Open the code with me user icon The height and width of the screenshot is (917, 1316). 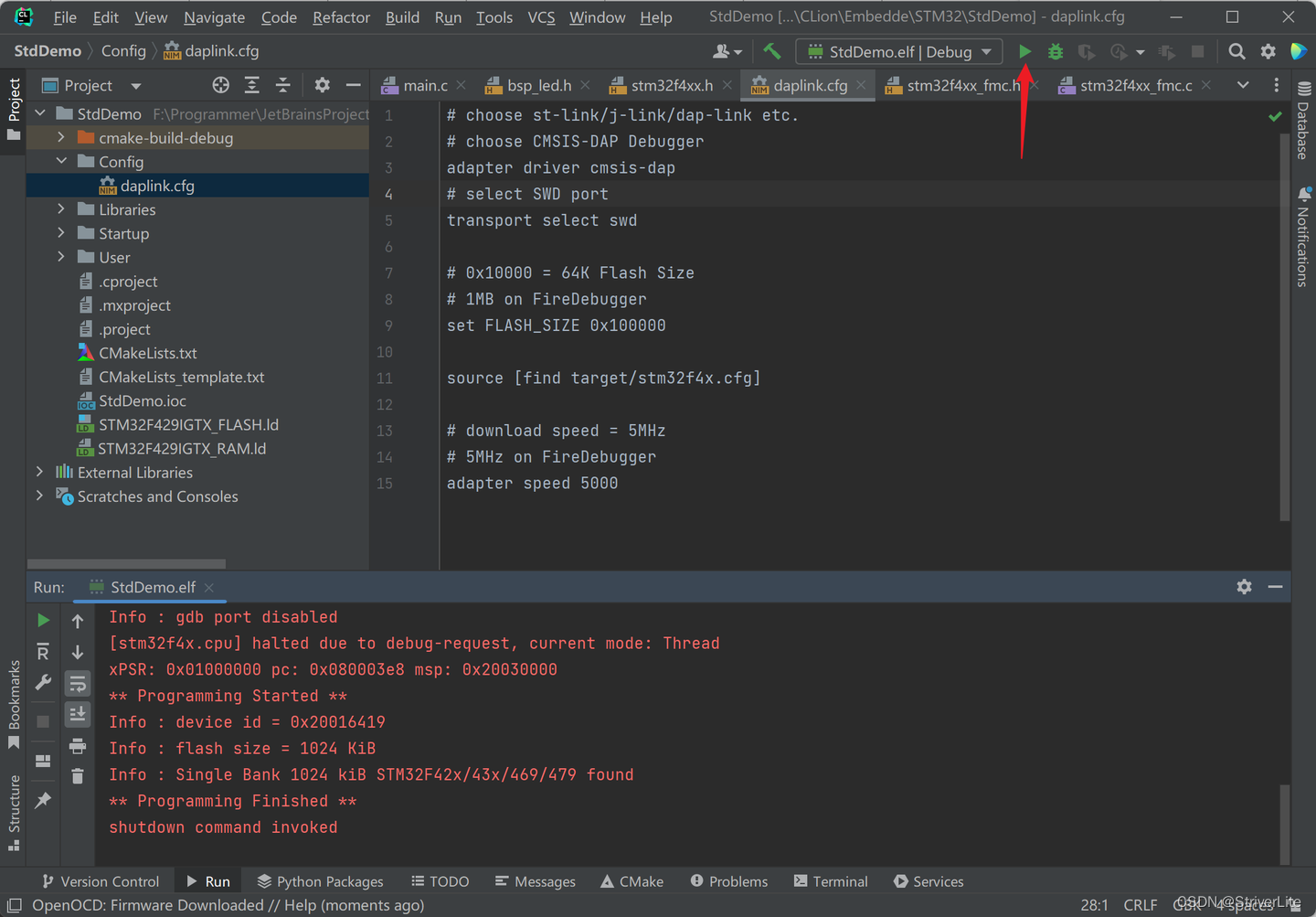point(727,52)
